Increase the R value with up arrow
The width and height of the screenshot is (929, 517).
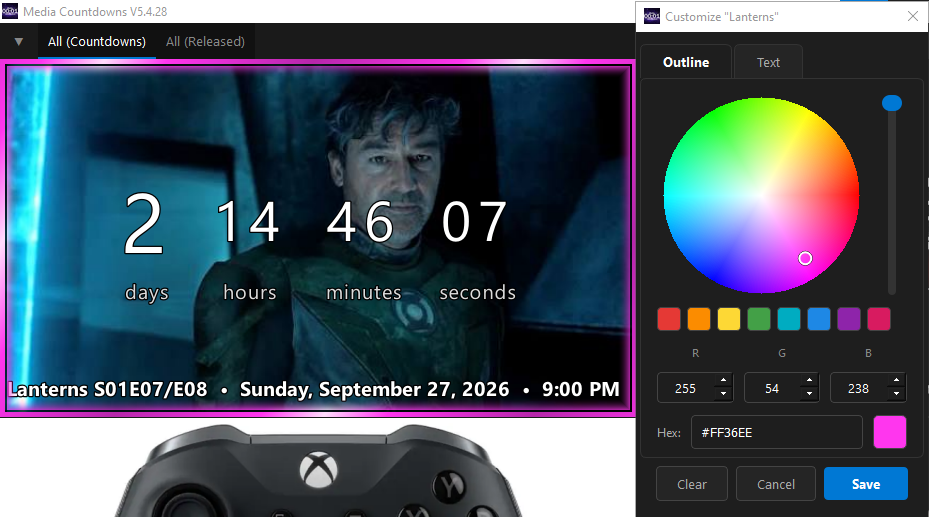(723, 380)
